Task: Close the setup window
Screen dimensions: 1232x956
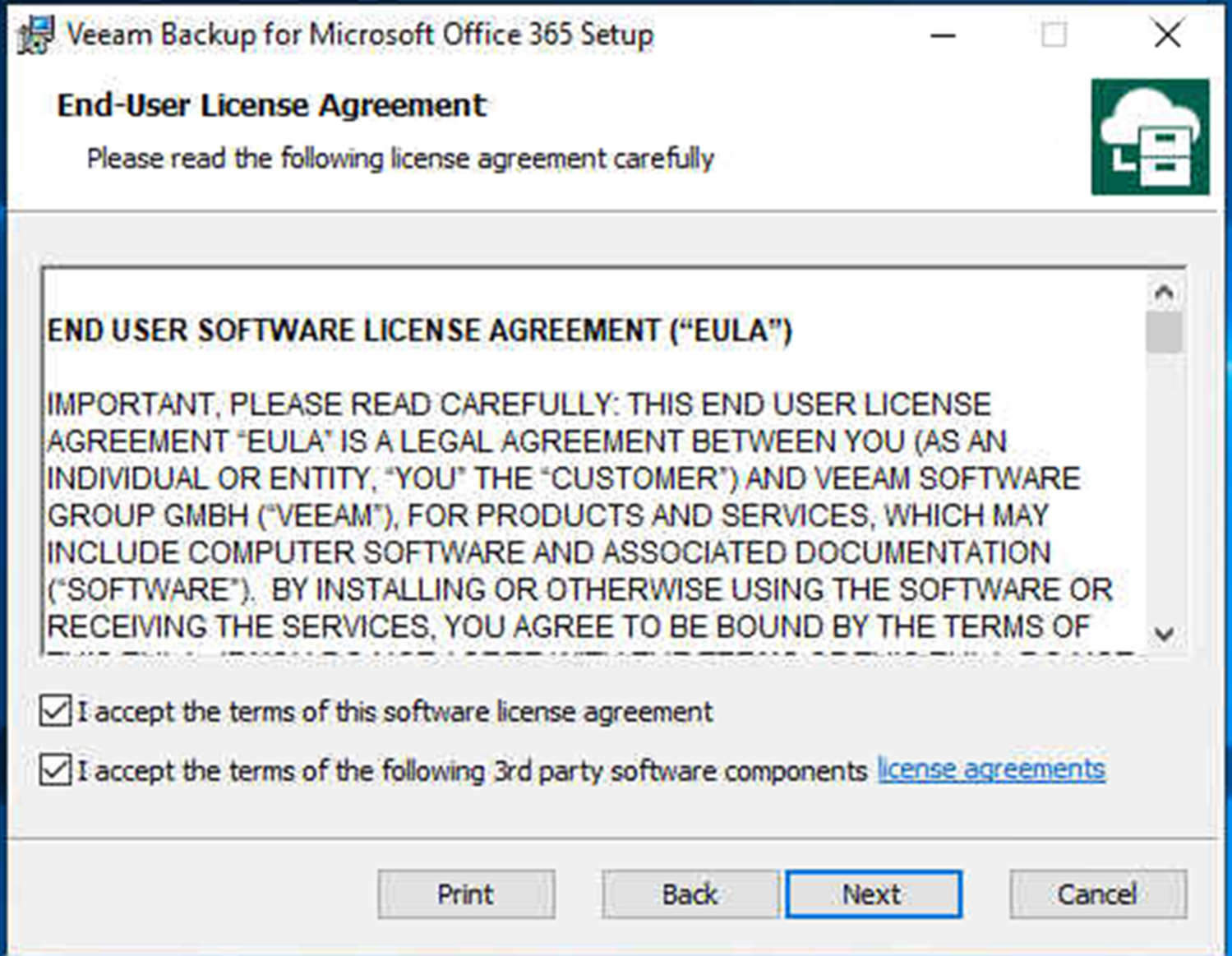Action: pyautogui.click(x=1167, y=35)
